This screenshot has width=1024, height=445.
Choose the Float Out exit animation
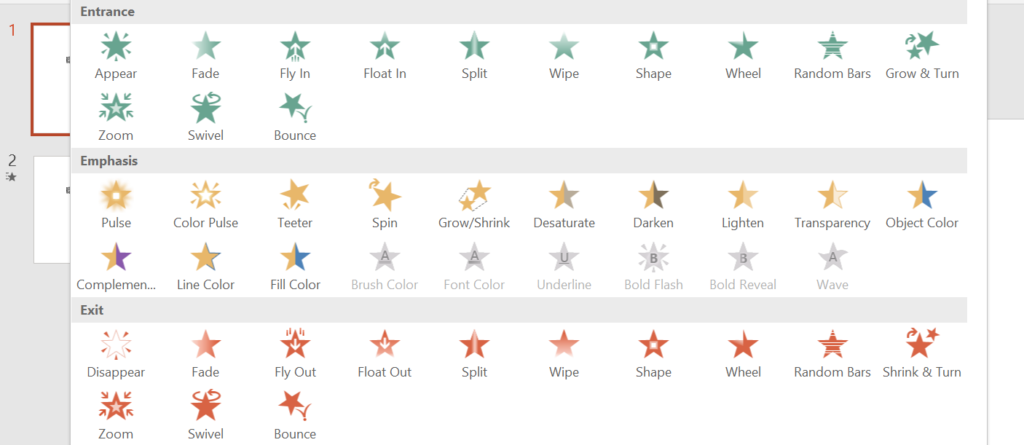[x=384, y=354]
